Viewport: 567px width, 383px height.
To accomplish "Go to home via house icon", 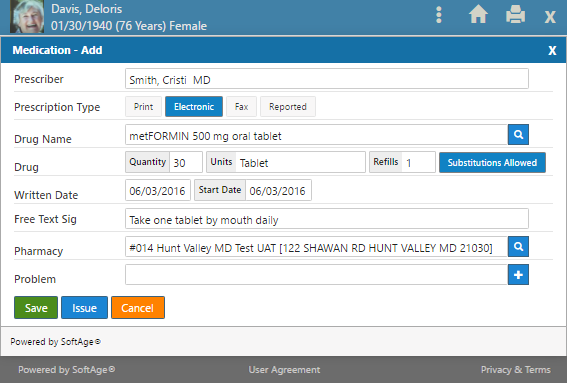I will tap(478, 15).
